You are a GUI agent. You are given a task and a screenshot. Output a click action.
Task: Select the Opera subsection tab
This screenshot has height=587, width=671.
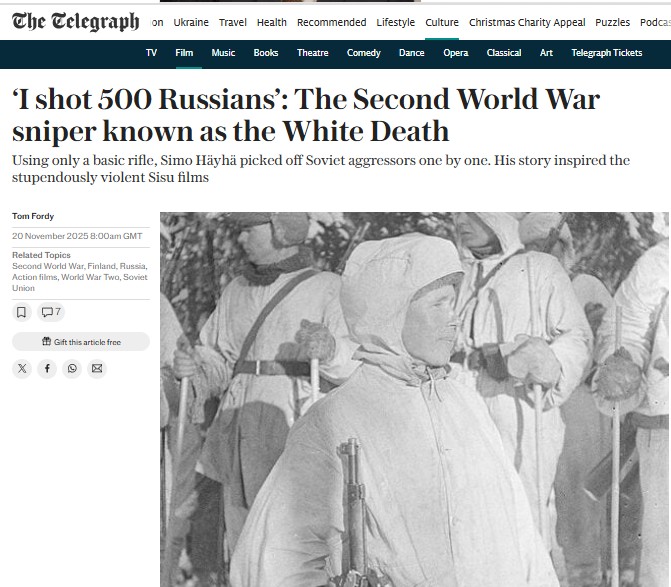pos(456,53)
